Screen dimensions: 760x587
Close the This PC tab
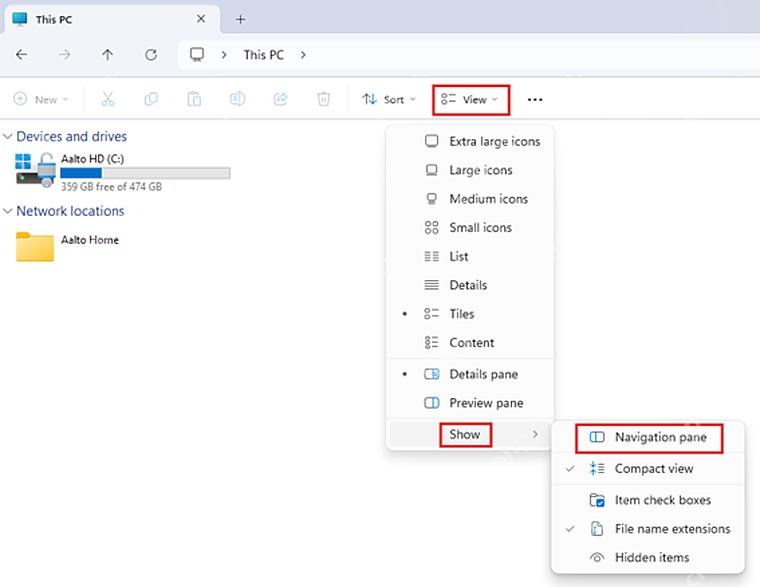click(x=201, y=19)
